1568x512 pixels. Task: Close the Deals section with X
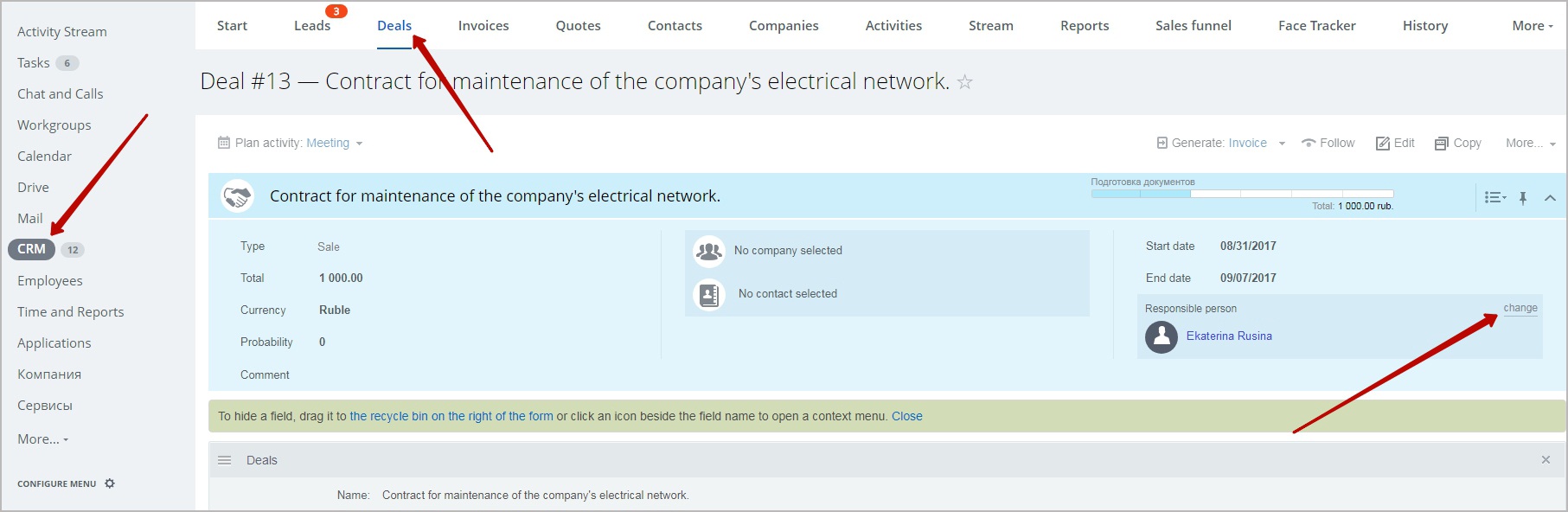(1546, 460)
